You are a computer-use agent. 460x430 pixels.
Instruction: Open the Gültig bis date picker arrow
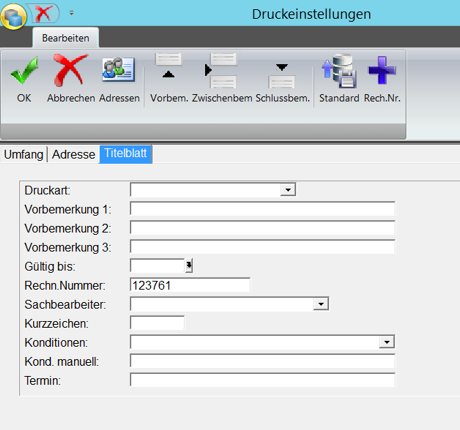[189, 266]
